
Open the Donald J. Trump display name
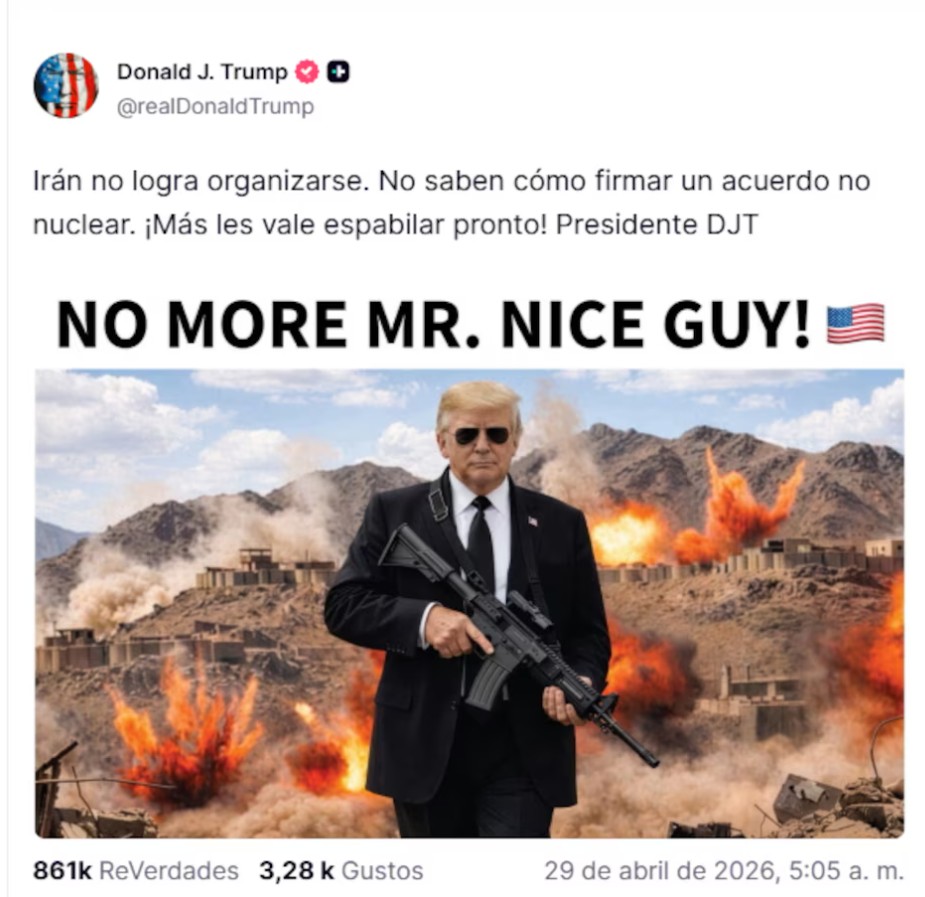tap(202, 72)
